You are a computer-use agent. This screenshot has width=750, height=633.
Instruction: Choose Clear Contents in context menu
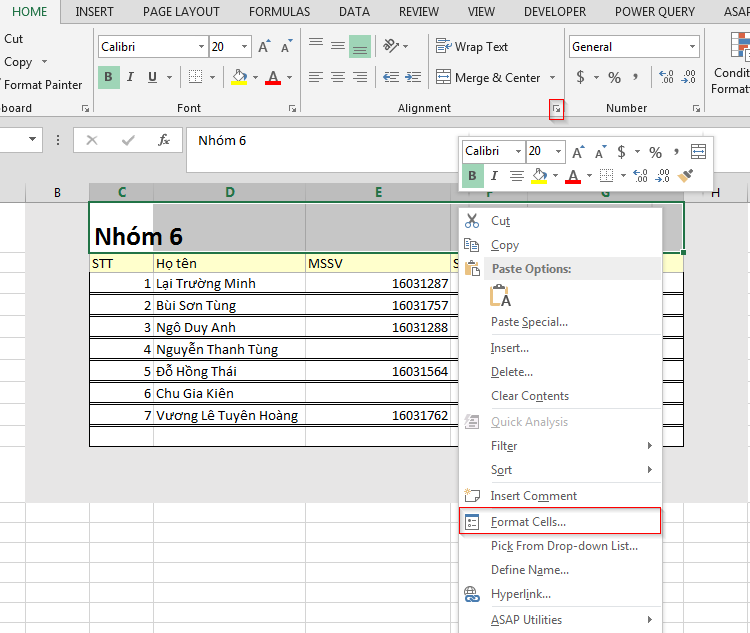coord(560,396)
